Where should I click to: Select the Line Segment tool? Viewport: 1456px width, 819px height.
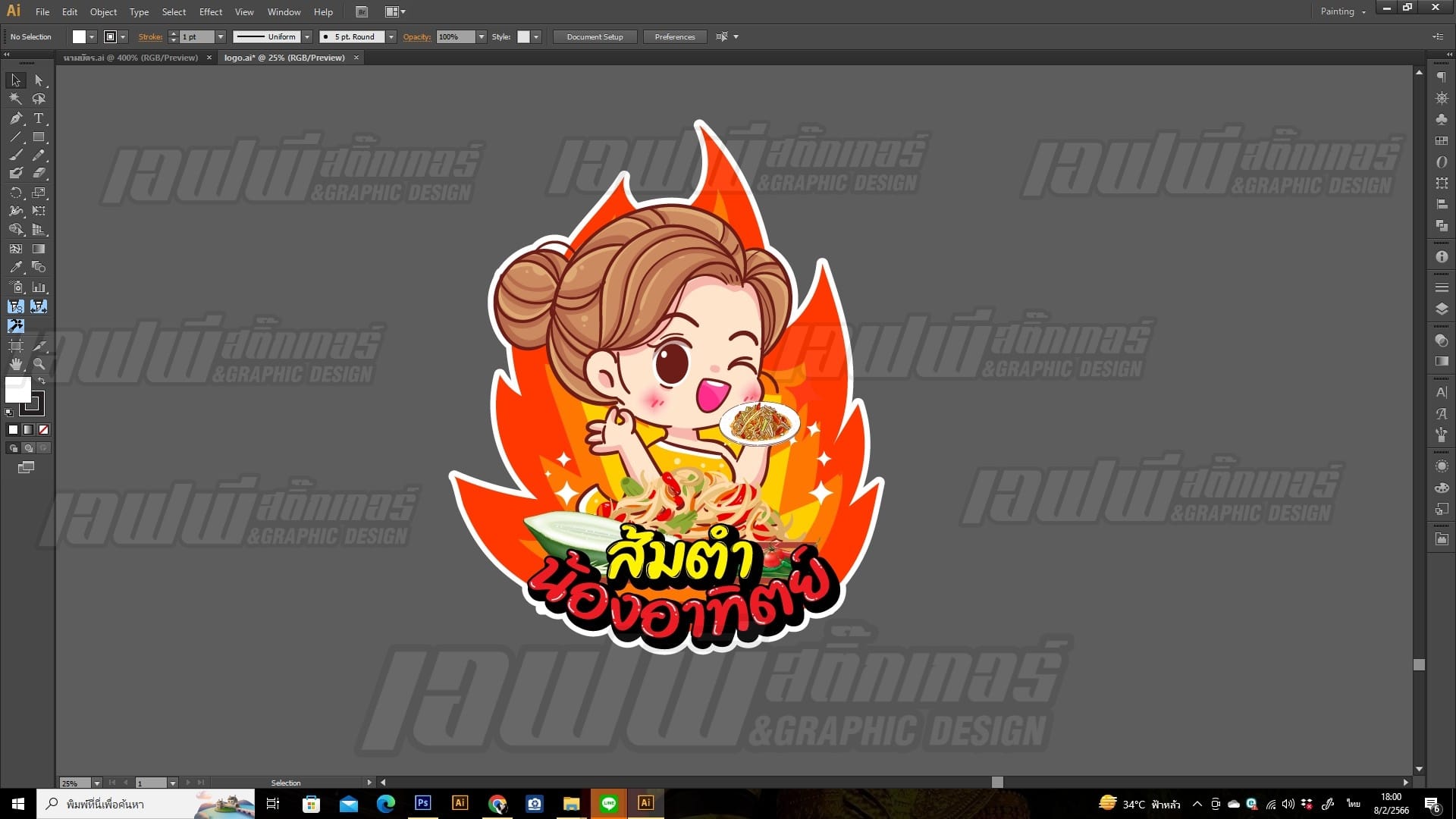point(16,137)
